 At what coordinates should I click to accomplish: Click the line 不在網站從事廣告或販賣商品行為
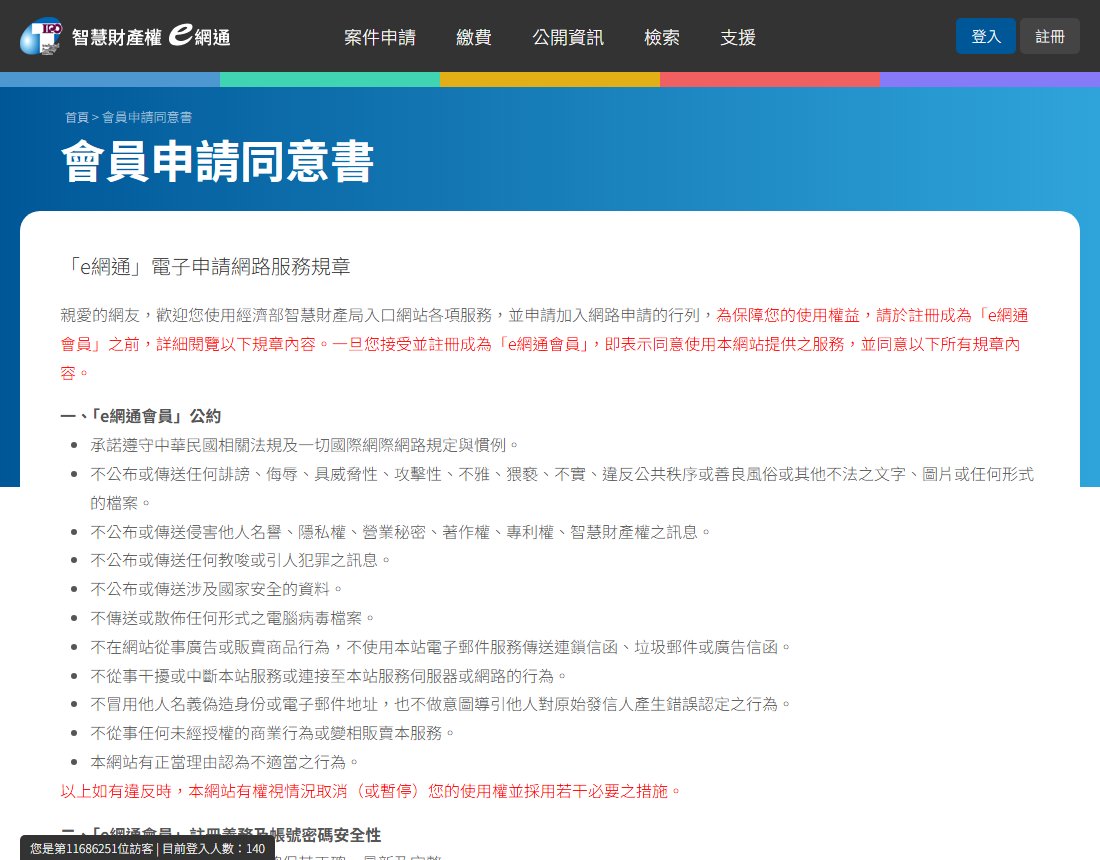(441, 647)
